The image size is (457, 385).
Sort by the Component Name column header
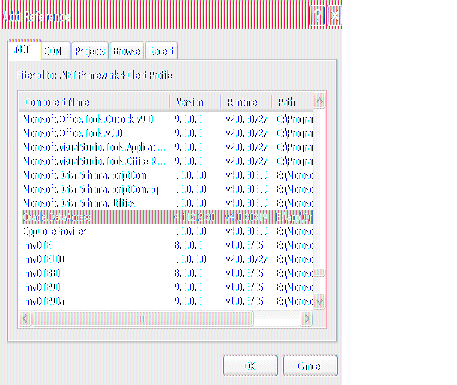pyautogui.click(x=94, y=102)
